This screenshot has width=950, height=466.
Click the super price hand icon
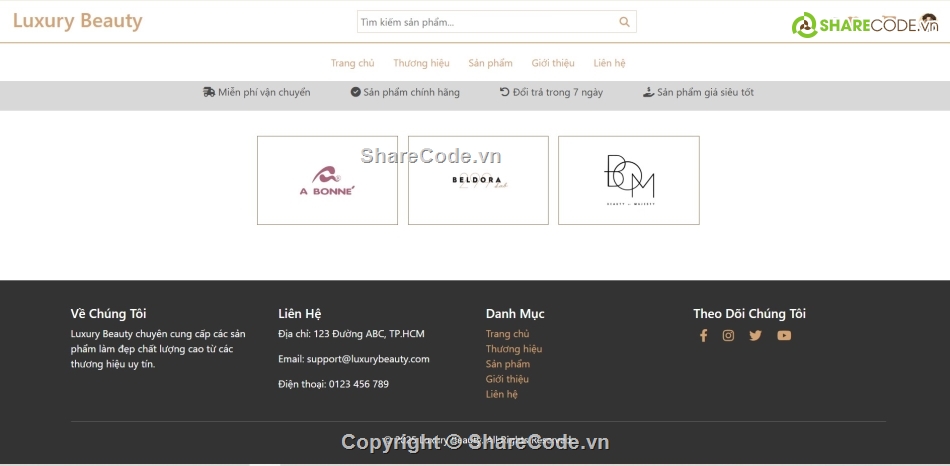tap(648, 92)
